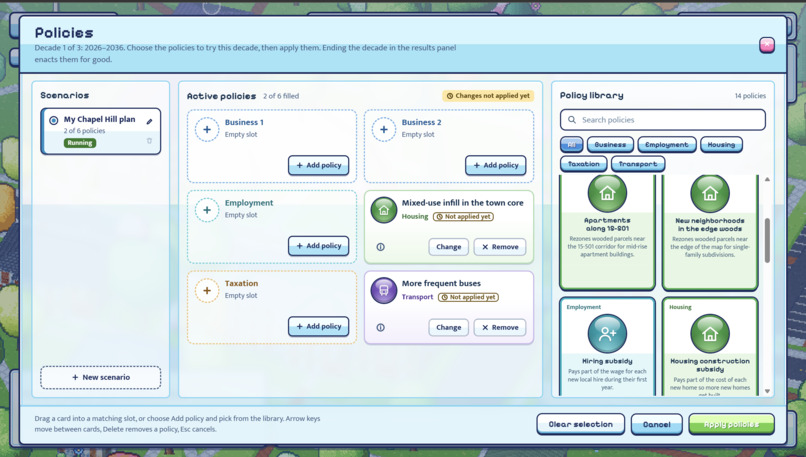The height and width of the screenshot is (457, 806).
Task: Click the Changes not applied yet badge
Action: 488,96
